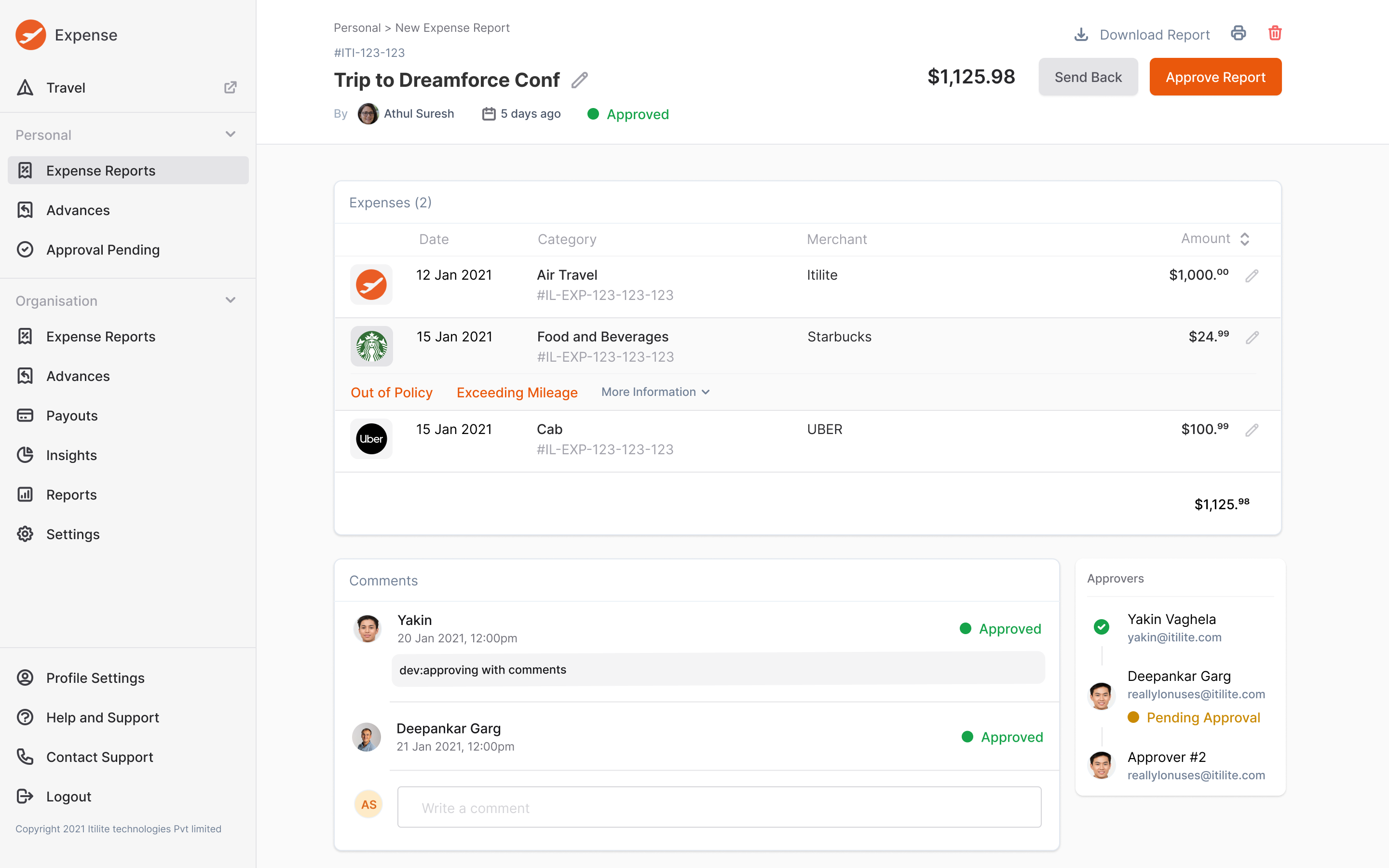The width and height of the screenshot is (1389, 868).
Task: Open Approval Pending under Personal
Action: [103, 249]
